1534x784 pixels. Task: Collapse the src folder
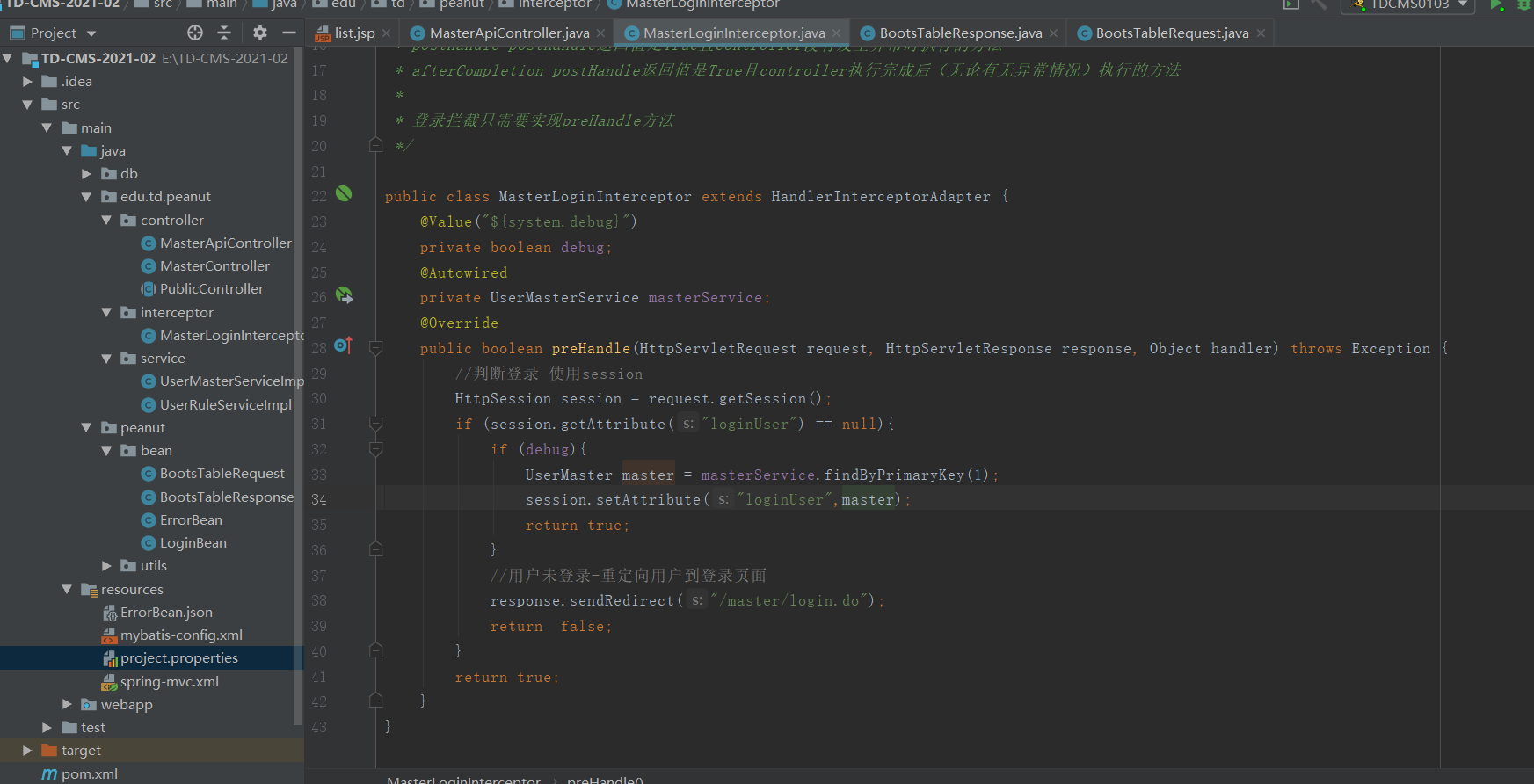27,105
